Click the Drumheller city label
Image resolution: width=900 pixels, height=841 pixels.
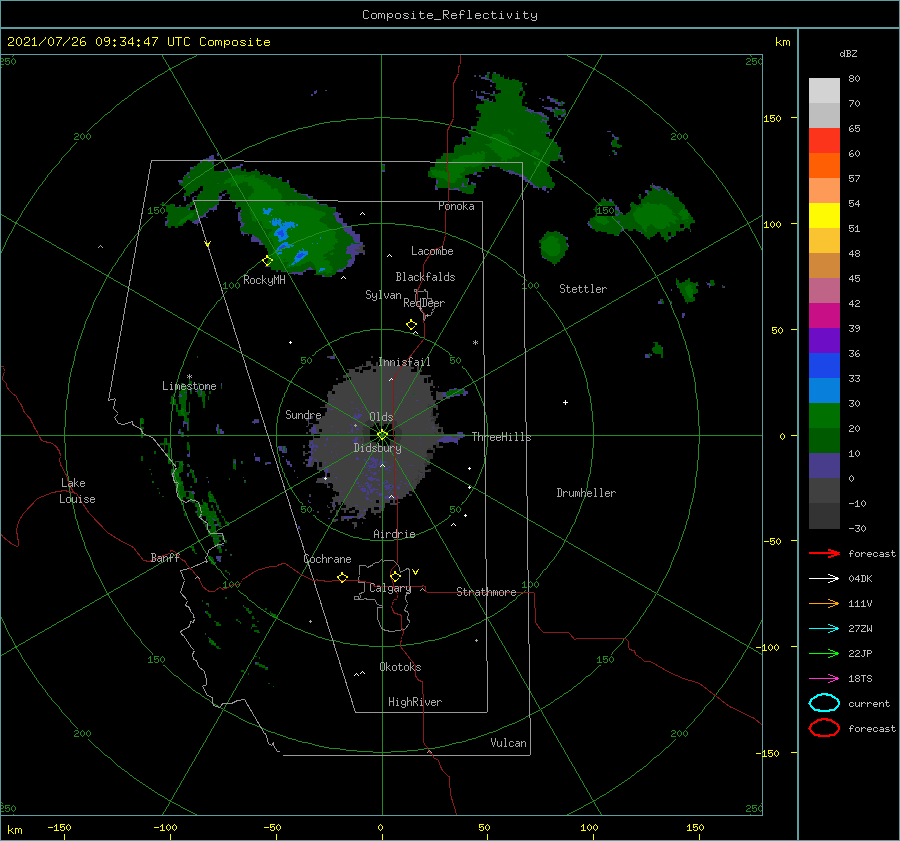click(x=586, y=493)
